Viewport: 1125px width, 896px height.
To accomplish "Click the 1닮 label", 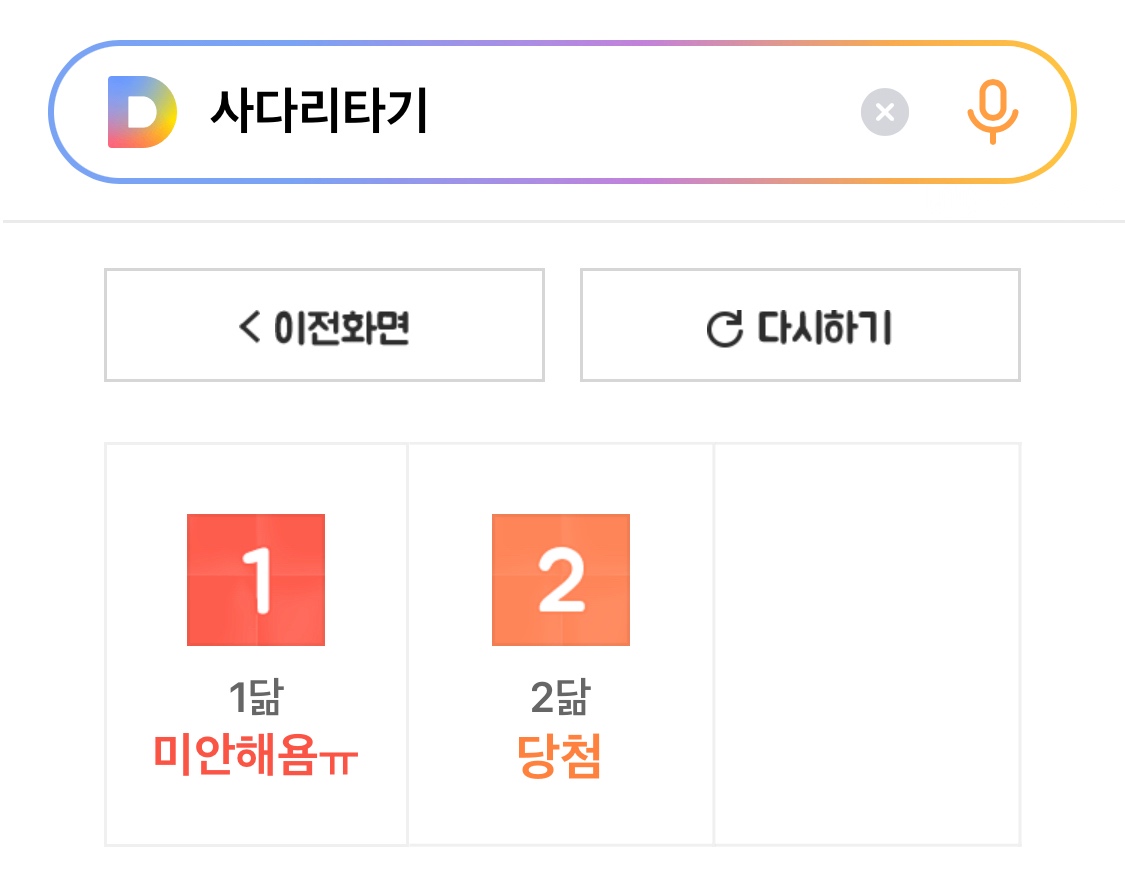I will click(x=256, y=698).
